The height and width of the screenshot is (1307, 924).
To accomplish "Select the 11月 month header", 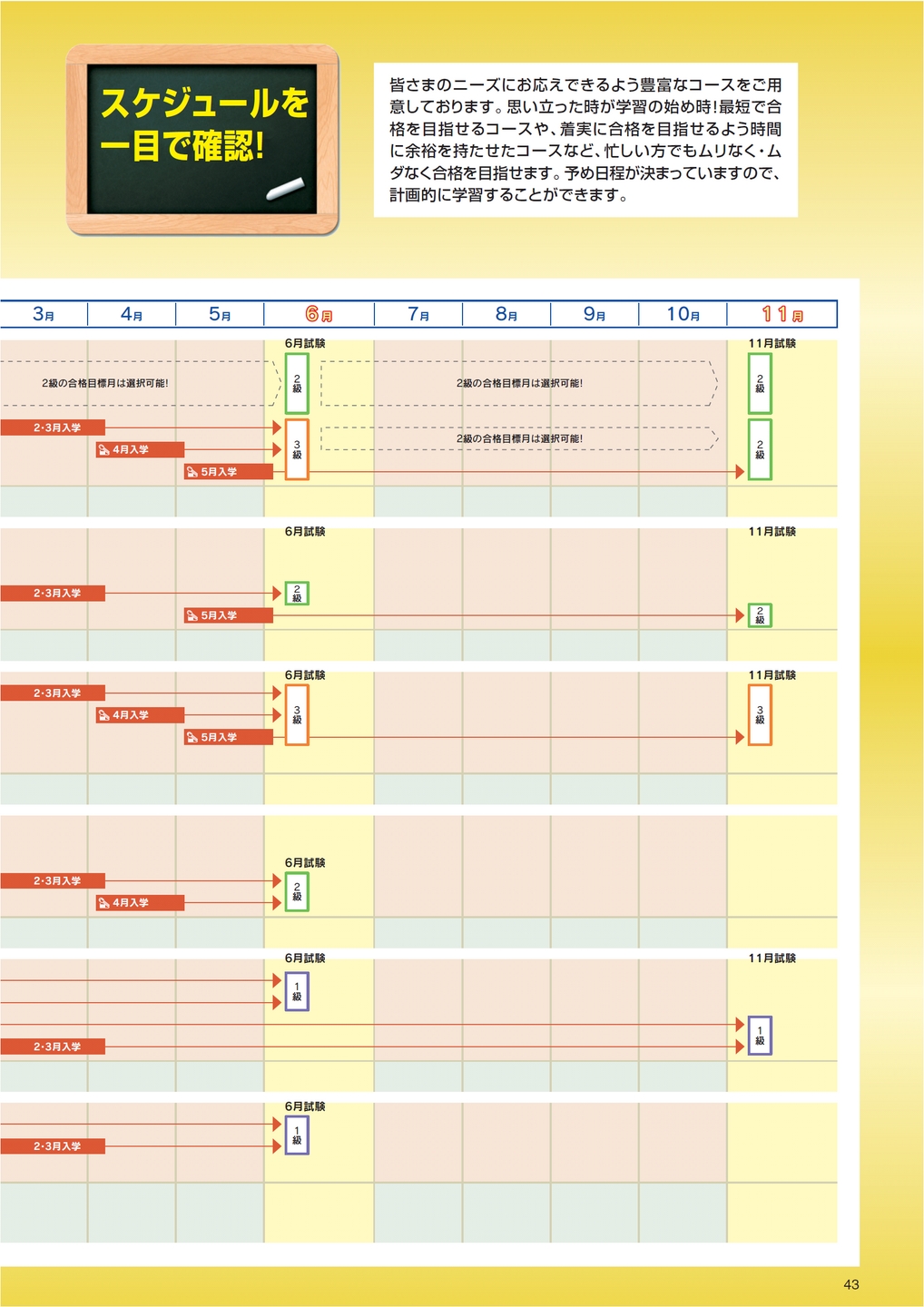I will 781,315.
